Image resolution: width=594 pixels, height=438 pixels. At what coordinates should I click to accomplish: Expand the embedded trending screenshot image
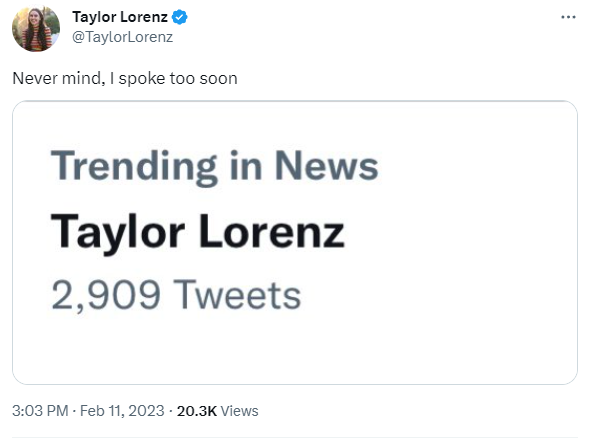(x=295, y=242)
